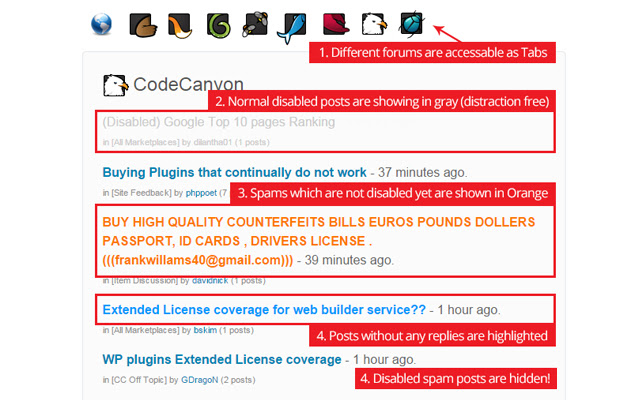This screenshot has width=640, height=400.
Task: Click '(2 posts)' count beside GDragoN
Action: pyautogui.click(x=238, y=380)
